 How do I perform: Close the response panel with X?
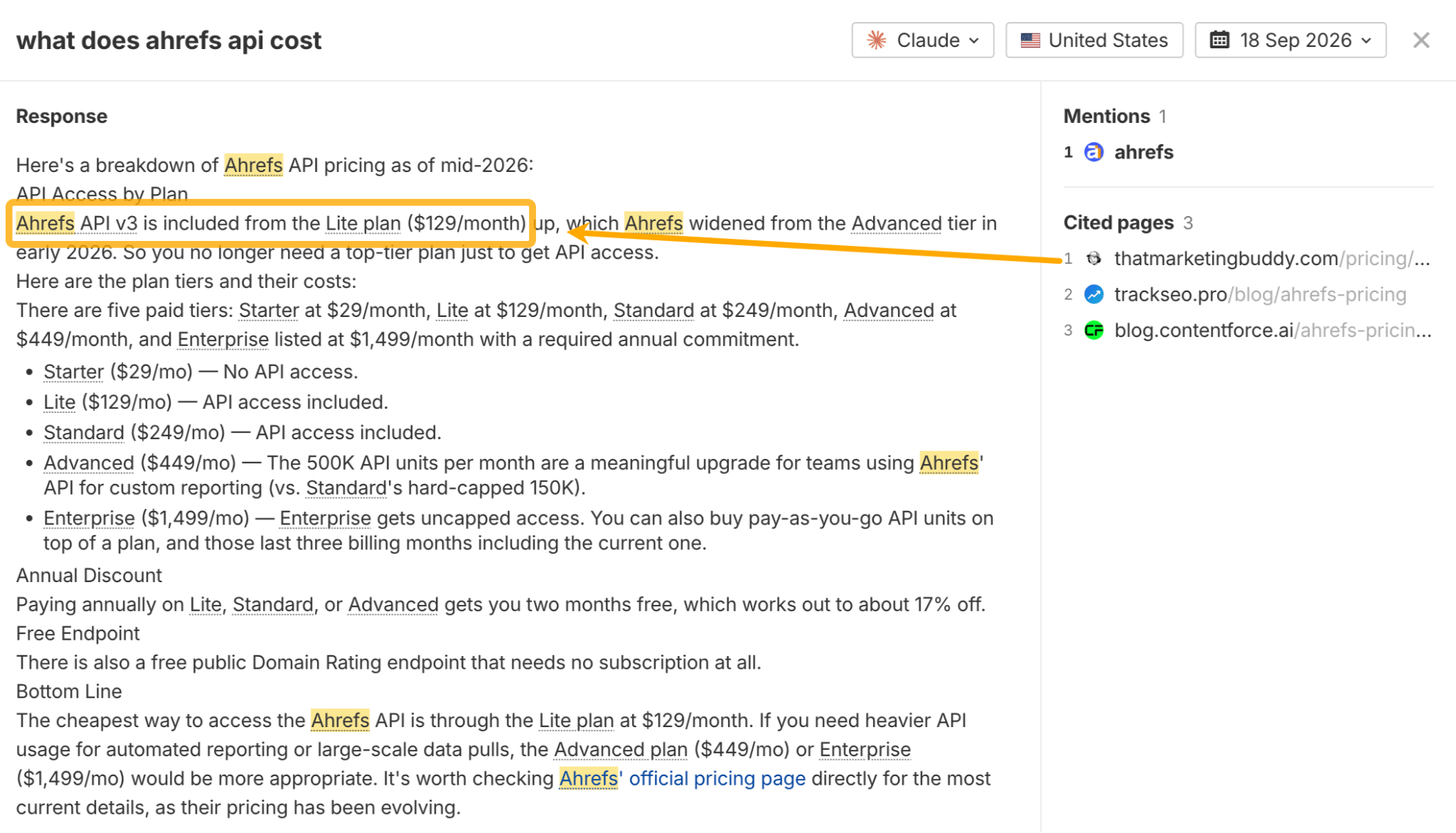tap(1420, 41)
